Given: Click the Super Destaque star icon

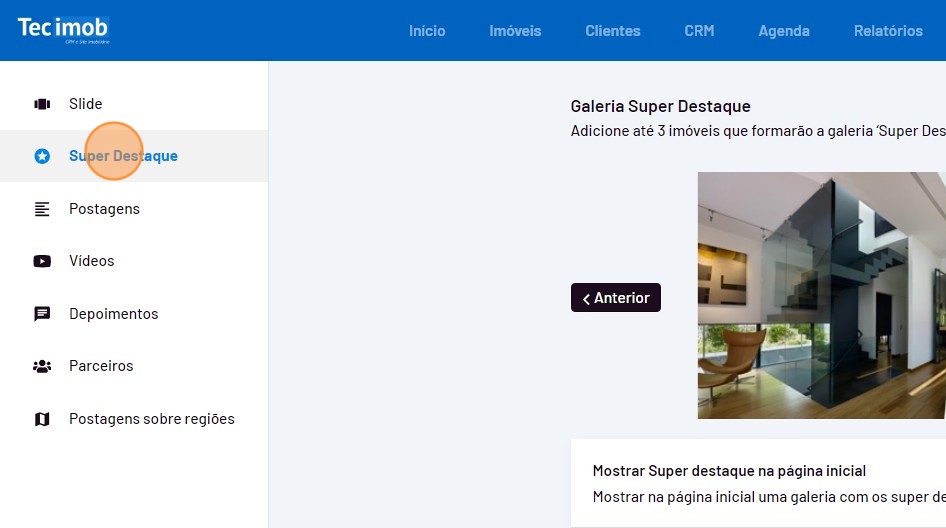Looking at the screenshot, I should click(x=42, y=156).
